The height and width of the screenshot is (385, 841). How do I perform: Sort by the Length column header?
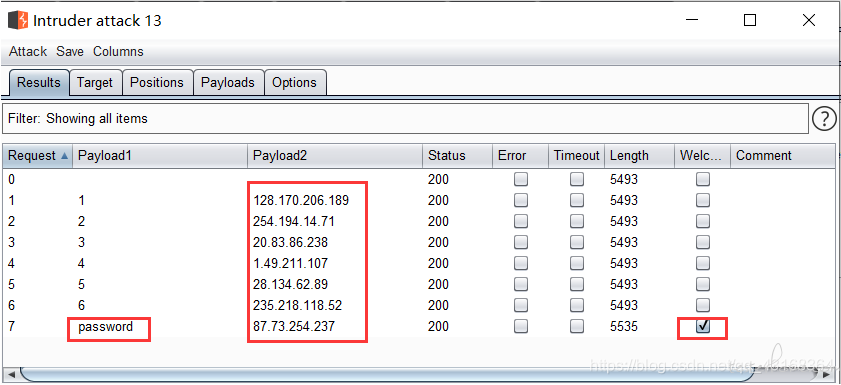(x=639, y=156)
